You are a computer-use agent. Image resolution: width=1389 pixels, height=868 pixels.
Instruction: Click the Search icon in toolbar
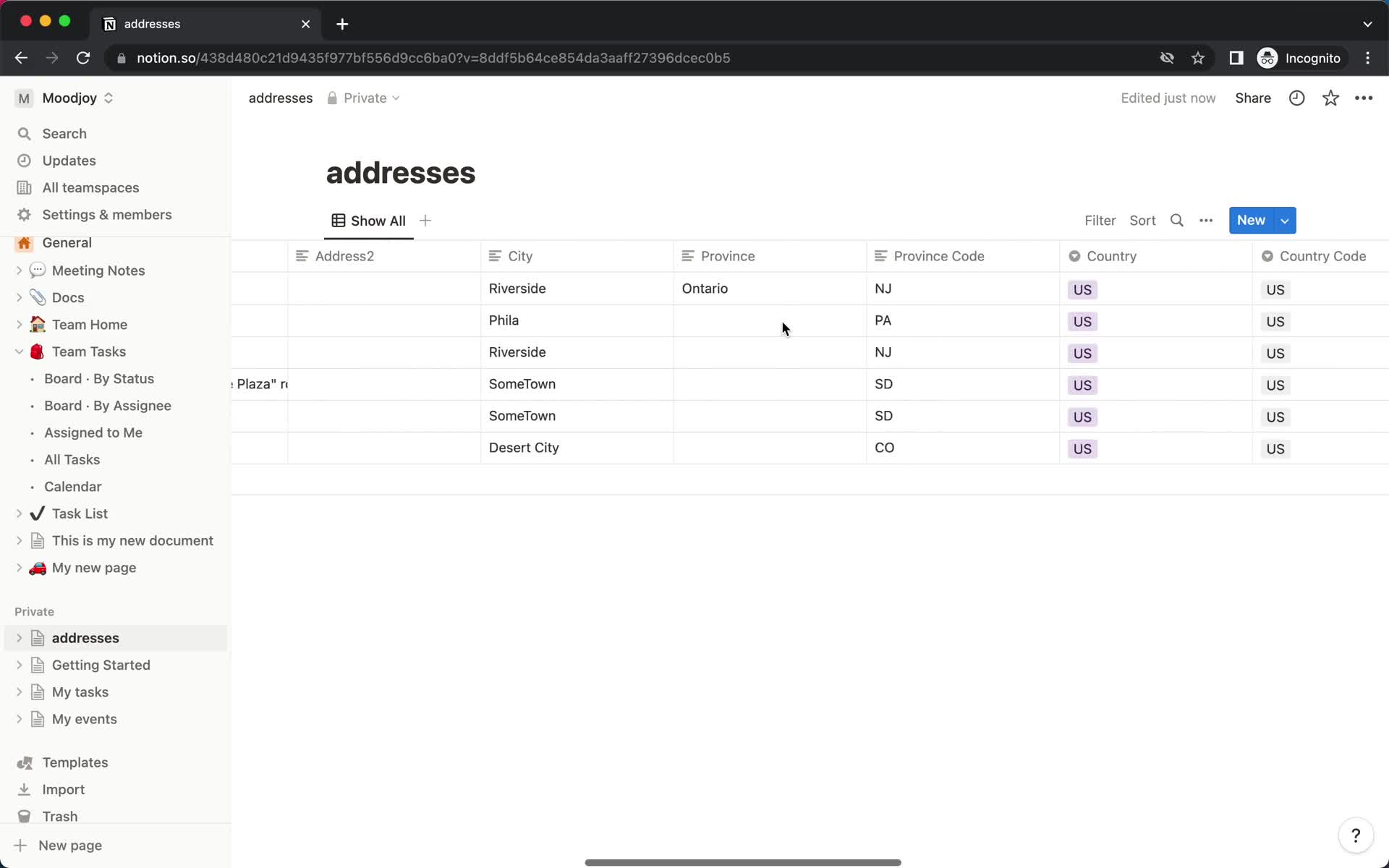coord(1177,220)
